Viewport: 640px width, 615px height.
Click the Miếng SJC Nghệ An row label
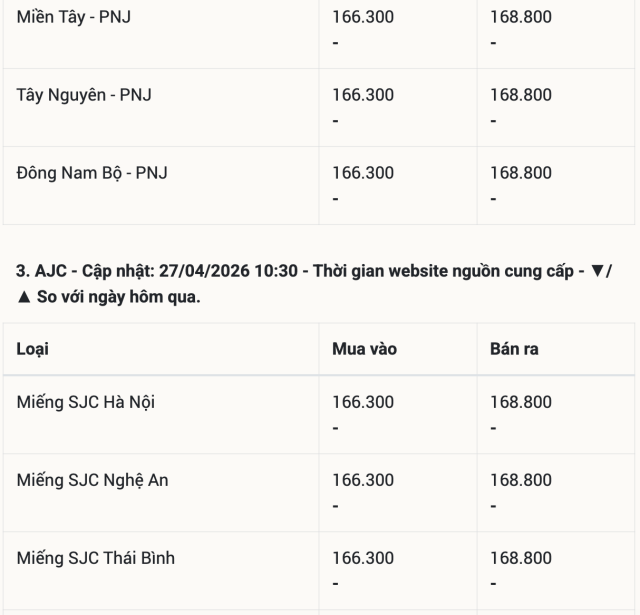click(92, 480)
